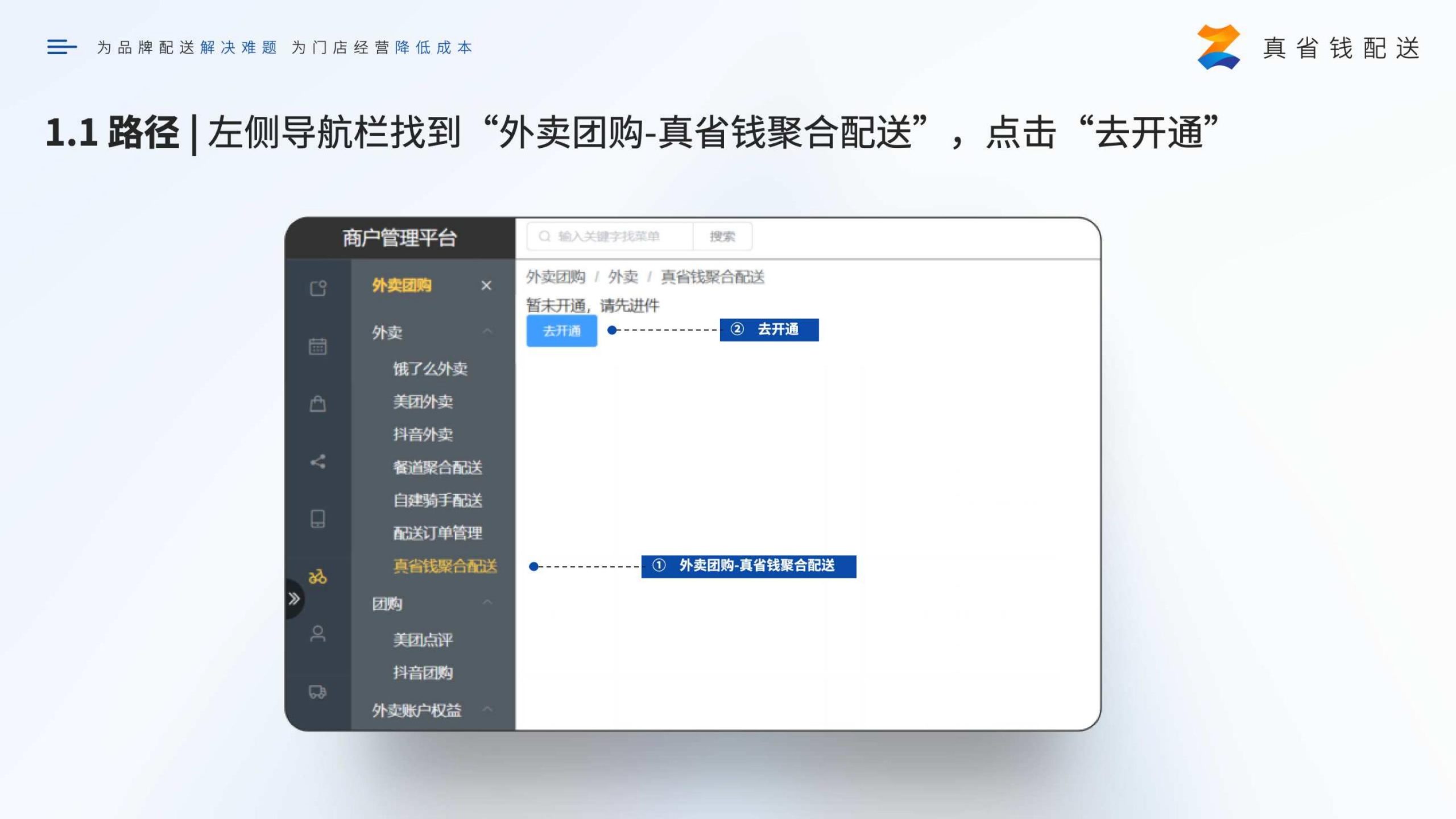Viewport: 1456px width, 819px height.
Task: Open the shopping bag icon in the sidebar
Action: coord(318,404)
